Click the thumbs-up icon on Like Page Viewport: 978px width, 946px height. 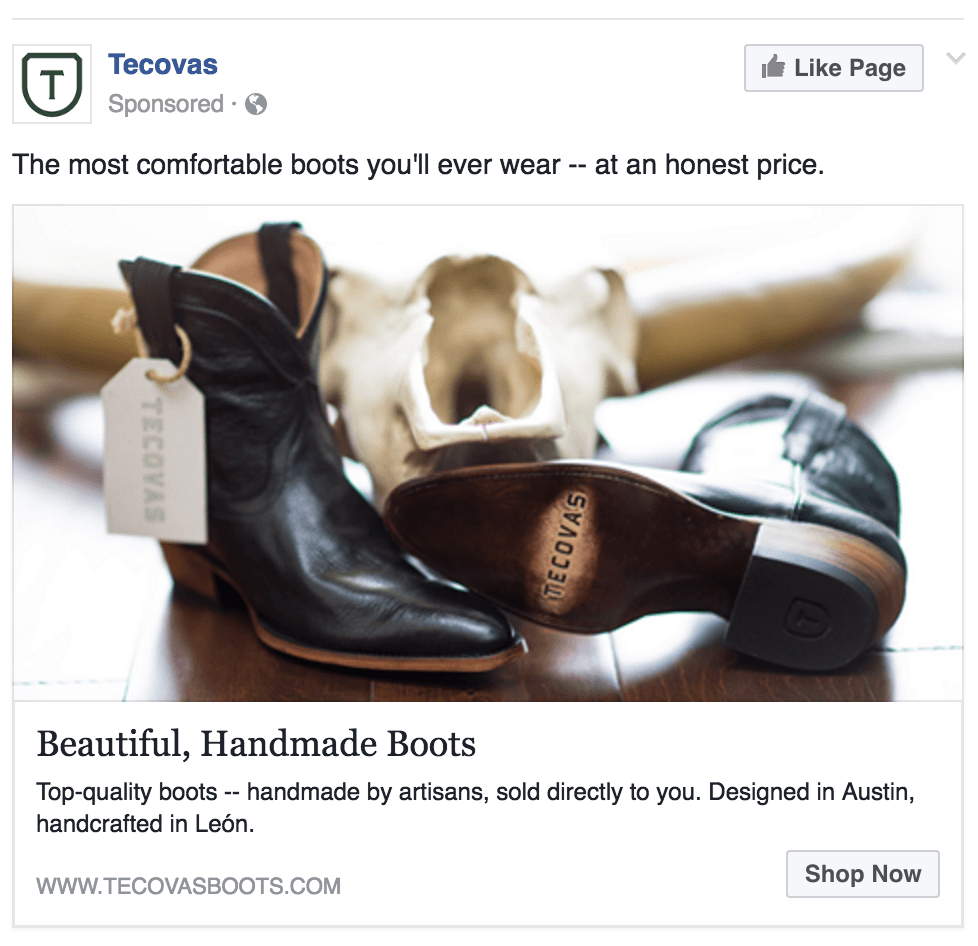773,68
